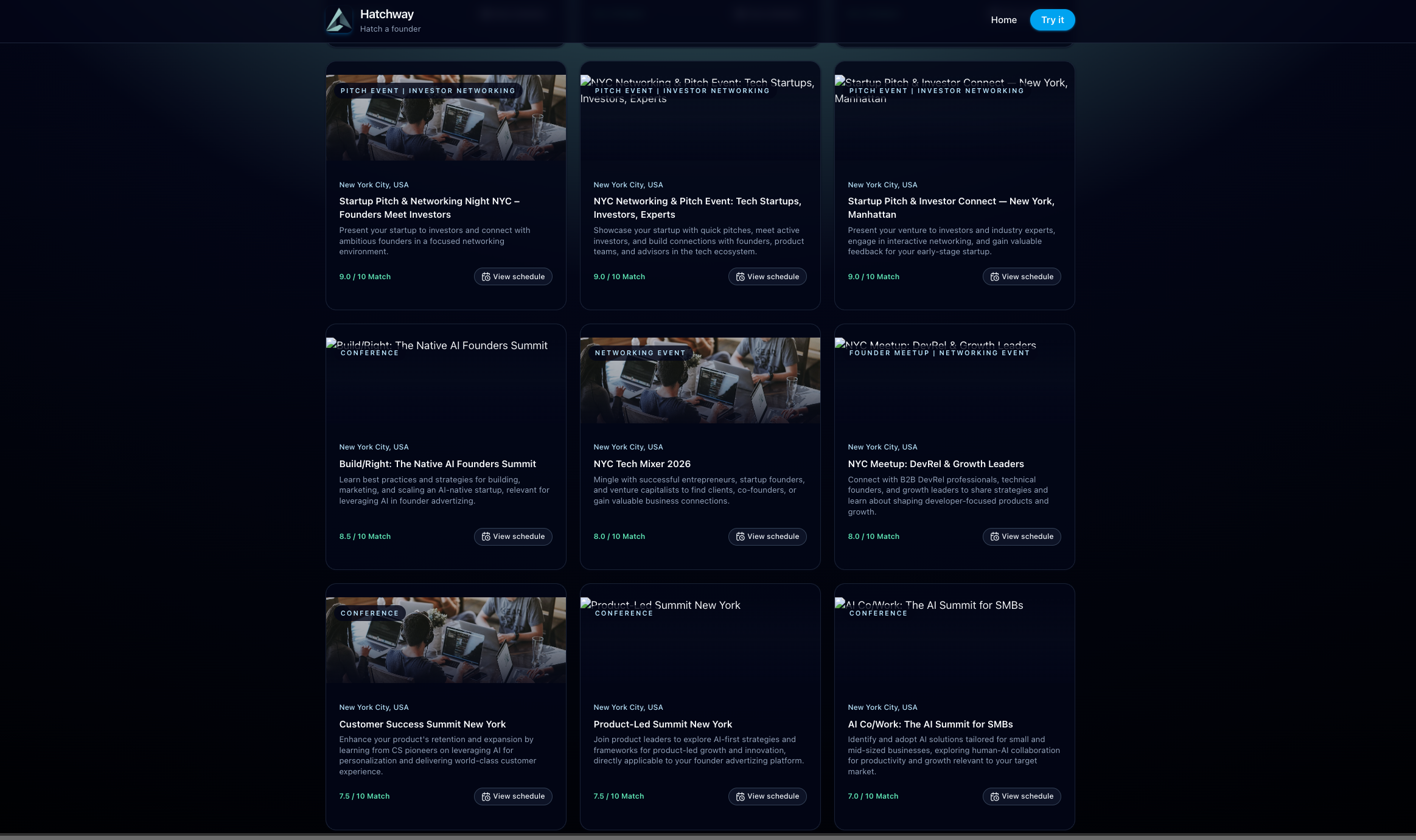
Task: View schedule for NYC Meetup DevRel & Growth
Action: click(1021, 536)
